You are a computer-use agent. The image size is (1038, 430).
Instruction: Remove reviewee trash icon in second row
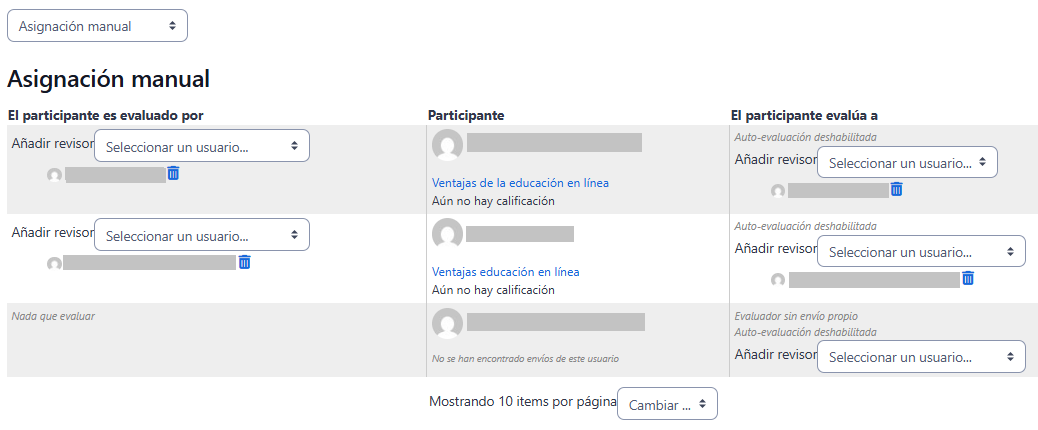967,278
